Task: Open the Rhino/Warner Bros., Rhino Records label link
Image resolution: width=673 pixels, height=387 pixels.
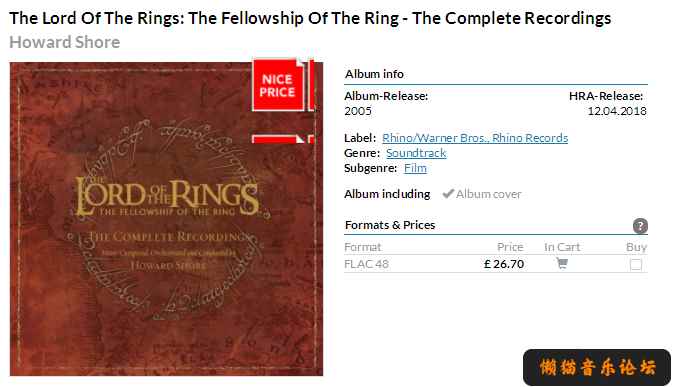Action: pos(475,138)
